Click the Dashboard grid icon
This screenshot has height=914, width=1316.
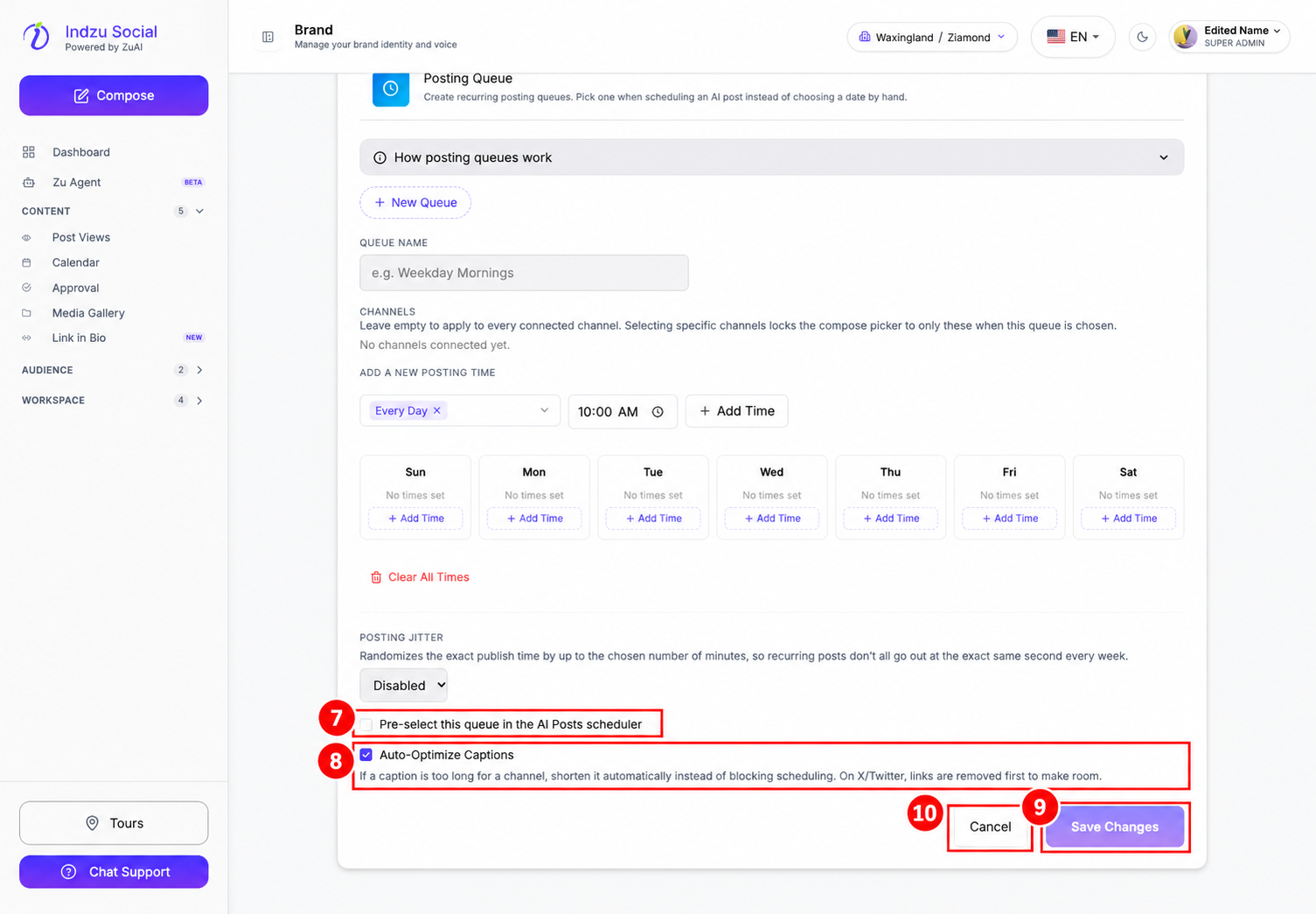[x=29, y=152]
